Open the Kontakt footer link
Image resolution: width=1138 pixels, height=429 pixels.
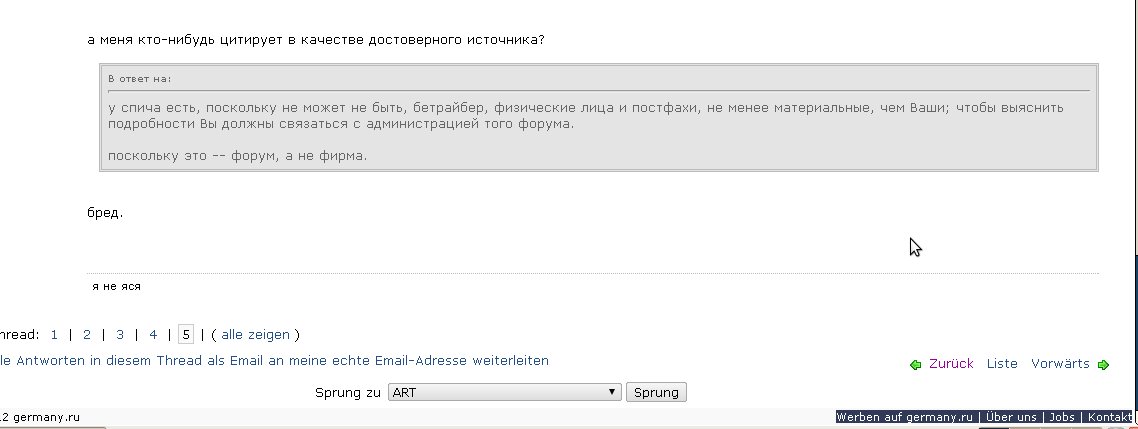[x=1109, y=417]
